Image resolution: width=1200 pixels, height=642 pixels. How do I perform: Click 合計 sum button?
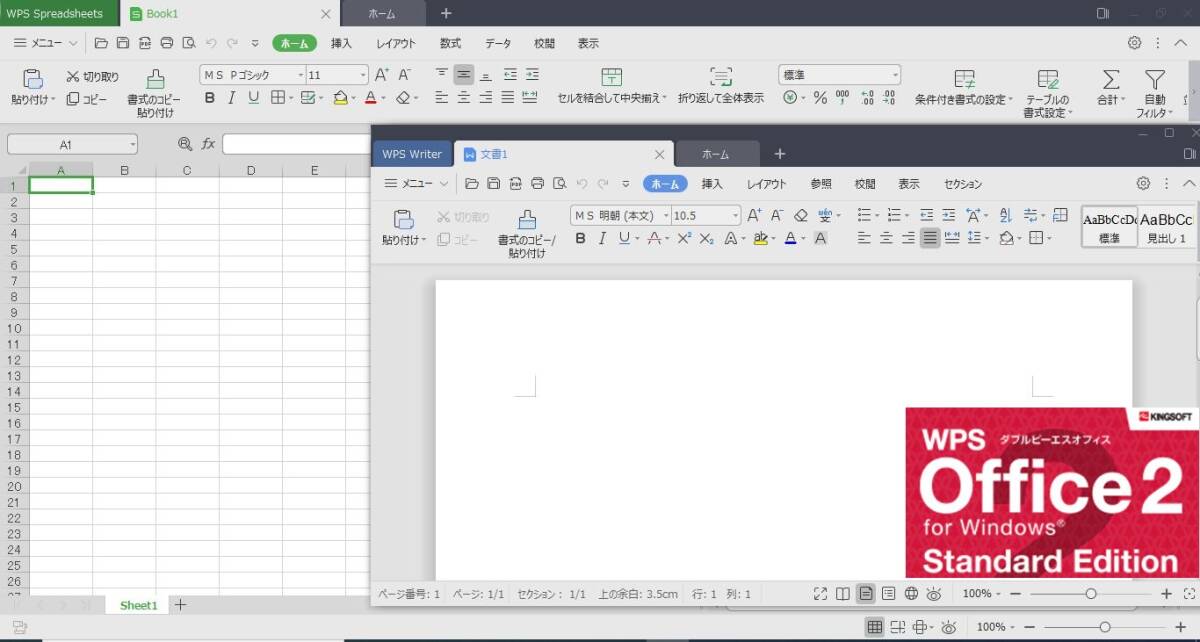(1111, 87)
